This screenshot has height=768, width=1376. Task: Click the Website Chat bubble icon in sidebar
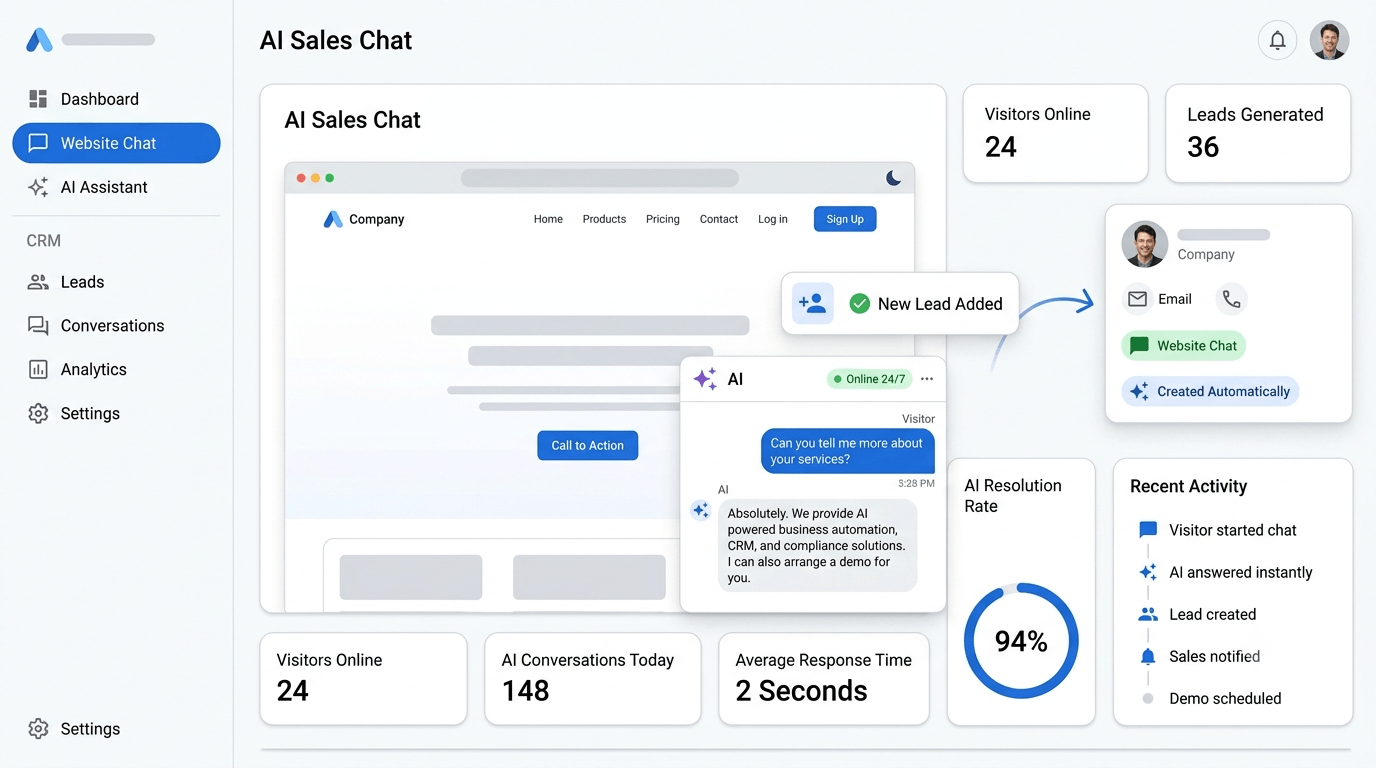coord(38,143)
